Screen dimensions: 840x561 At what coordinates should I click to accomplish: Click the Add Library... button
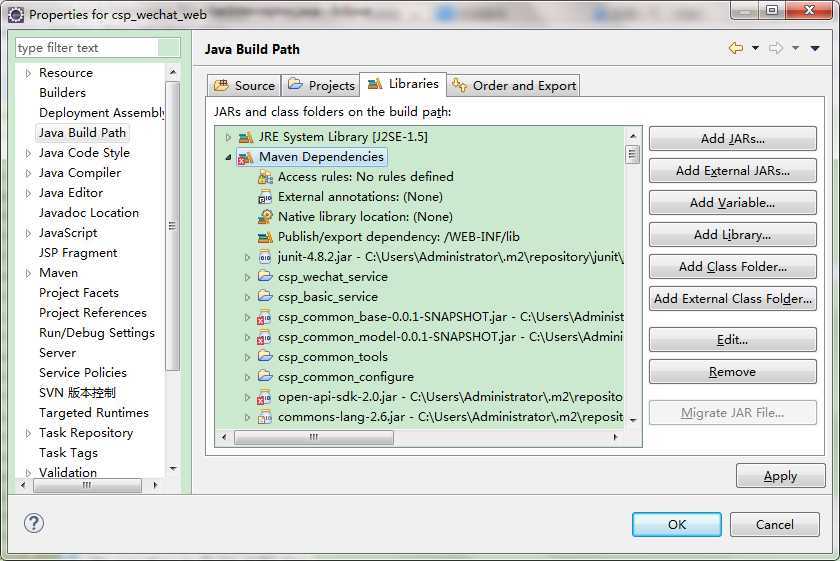(733, 235)
